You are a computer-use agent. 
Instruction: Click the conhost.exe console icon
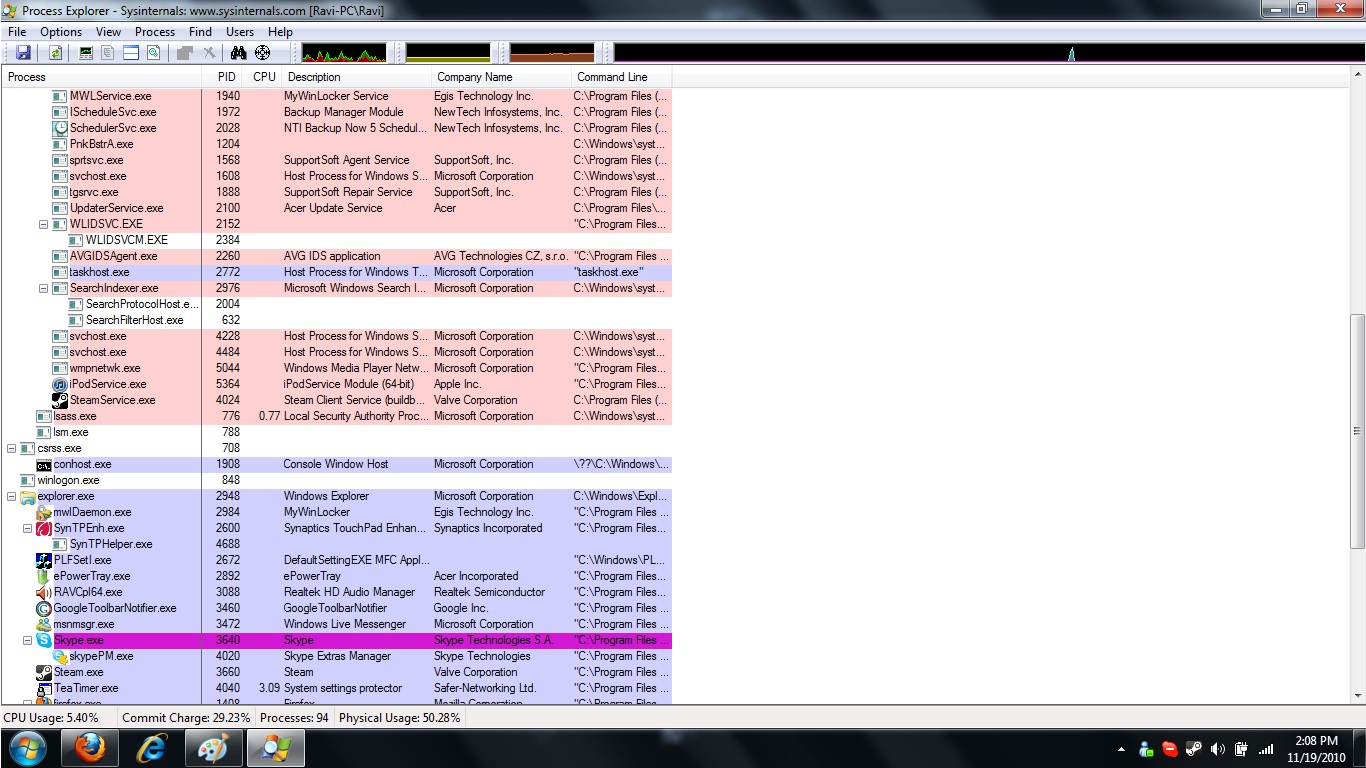pos(44,464)
